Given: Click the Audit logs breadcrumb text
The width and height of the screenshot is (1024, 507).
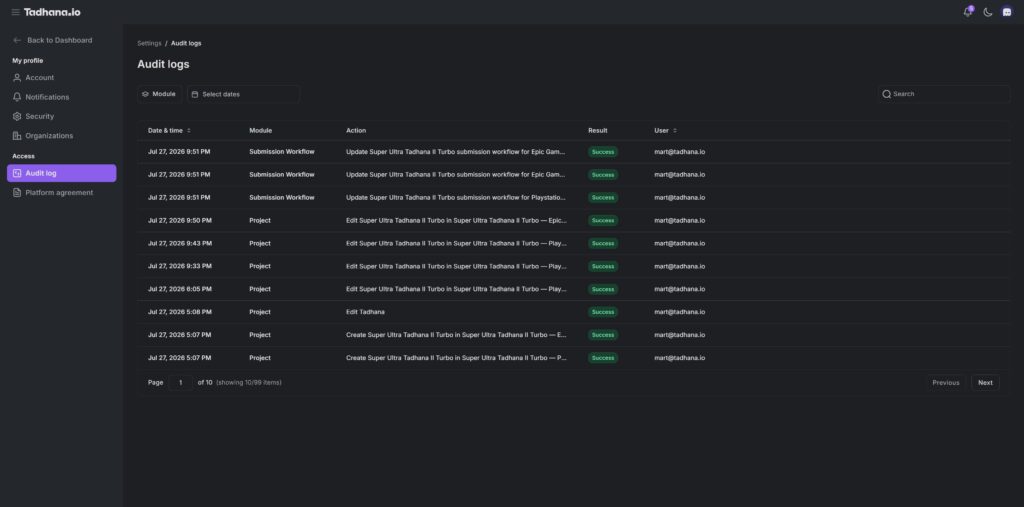Looking at the screenshot, I should coord(186,43).
